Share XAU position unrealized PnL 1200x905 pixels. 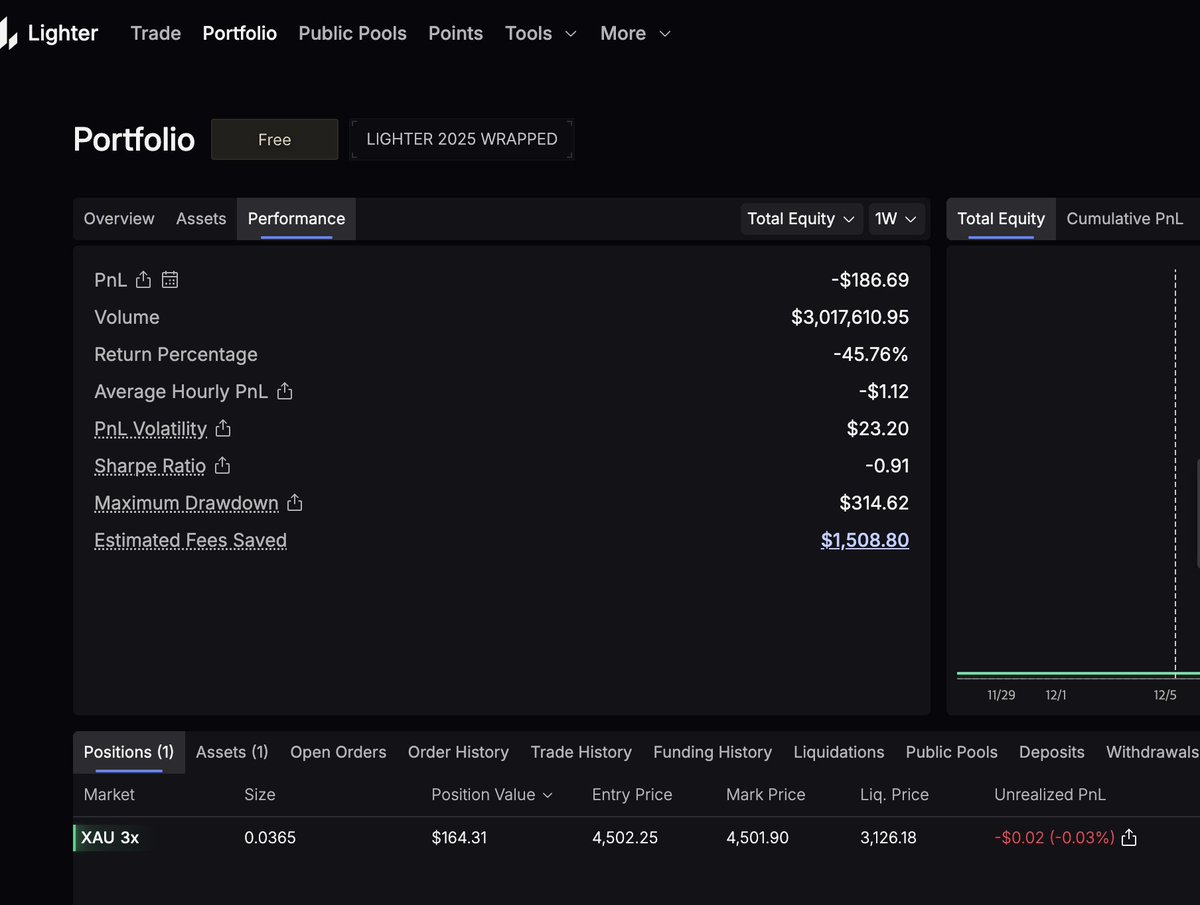click(x=1129, y=838)
